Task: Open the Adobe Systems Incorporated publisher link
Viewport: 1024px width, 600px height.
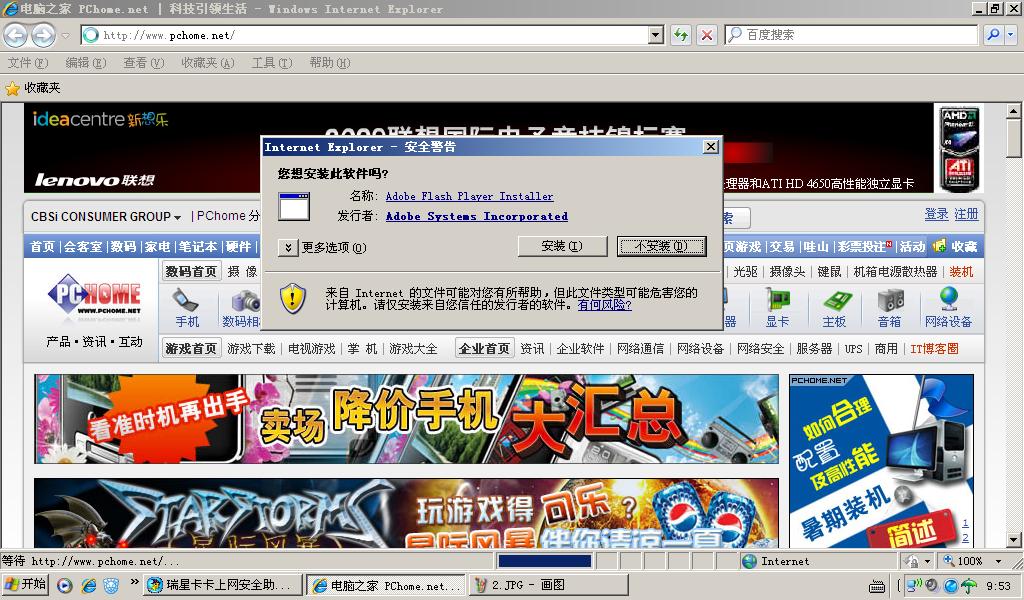Action: [x=477, y=216]
